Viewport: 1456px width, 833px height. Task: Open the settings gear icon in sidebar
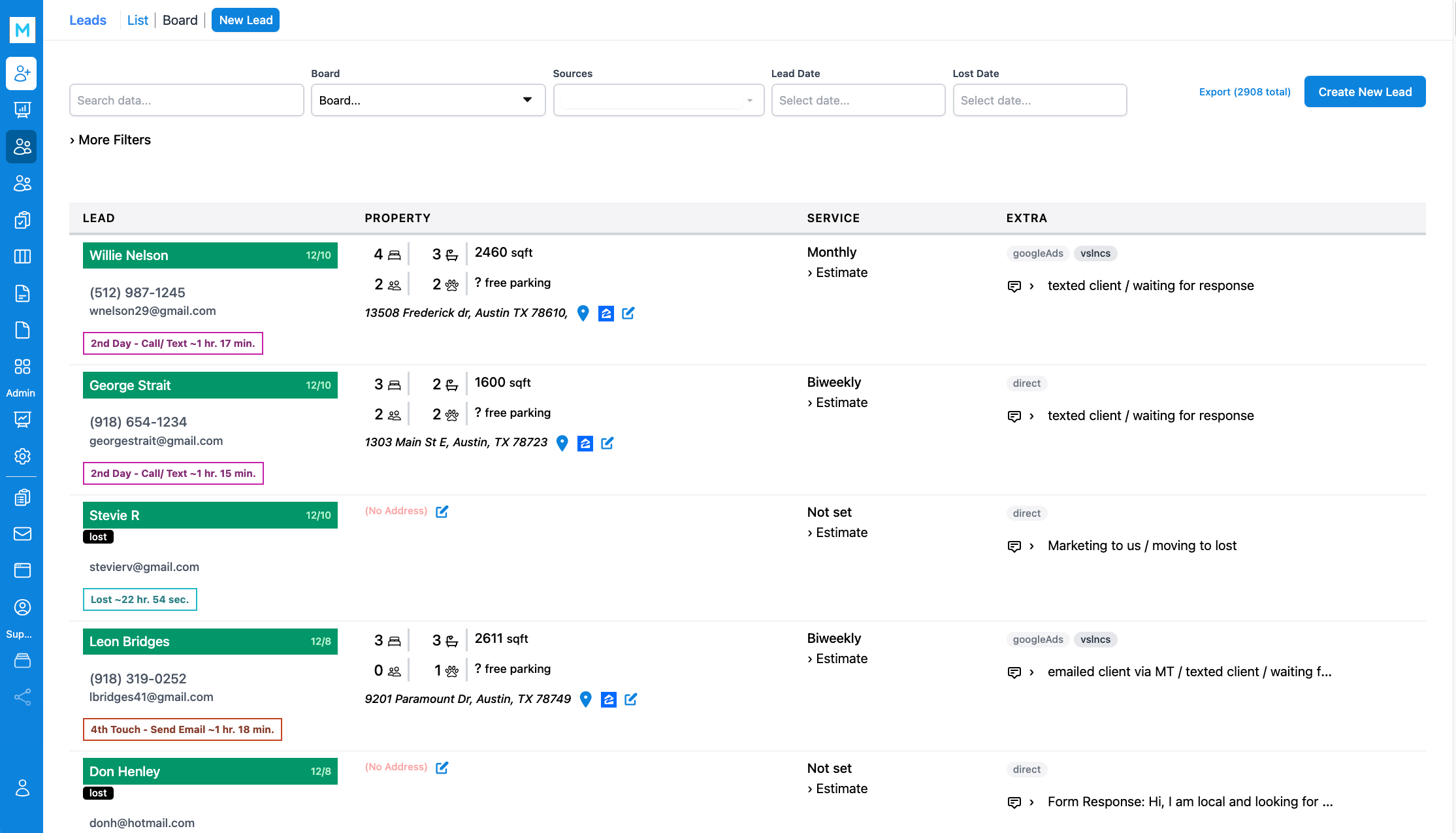[x=22, y=456]
